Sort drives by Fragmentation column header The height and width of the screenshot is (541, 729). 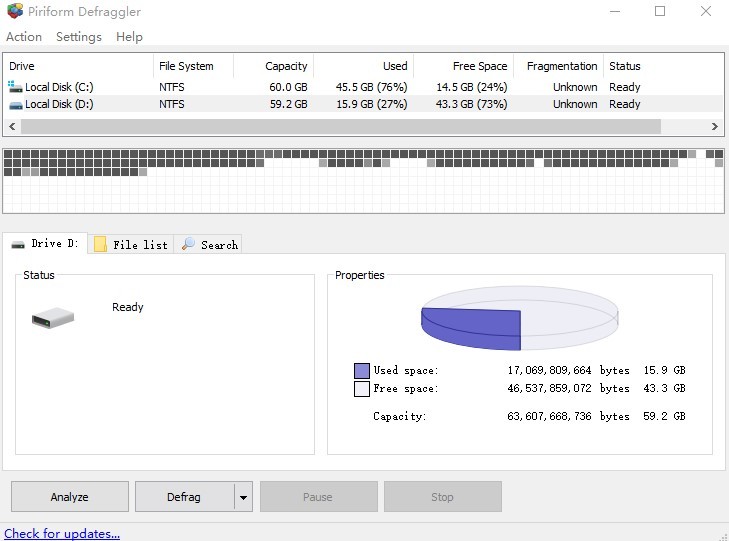562,66
